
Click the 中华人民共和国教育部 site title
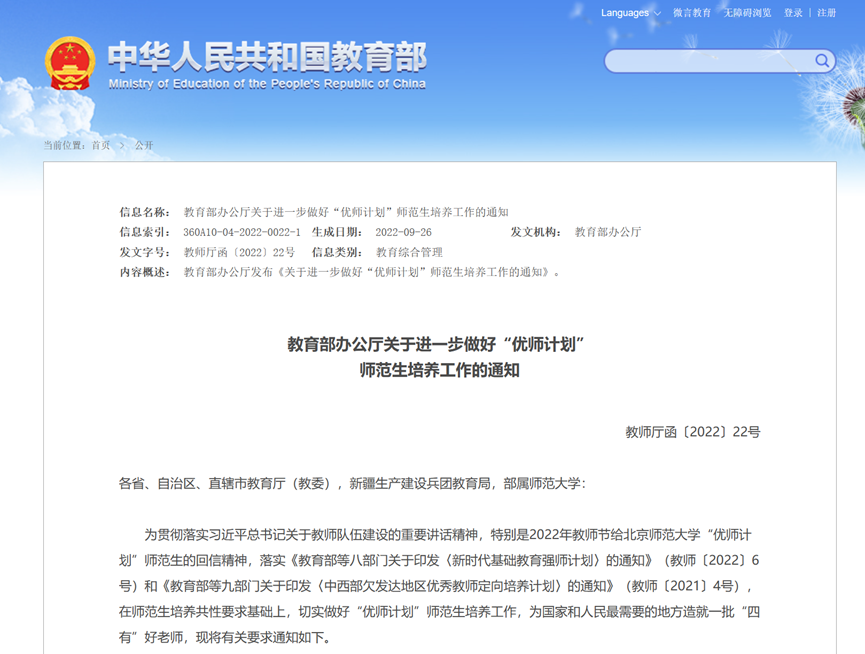tap(267, 56)
